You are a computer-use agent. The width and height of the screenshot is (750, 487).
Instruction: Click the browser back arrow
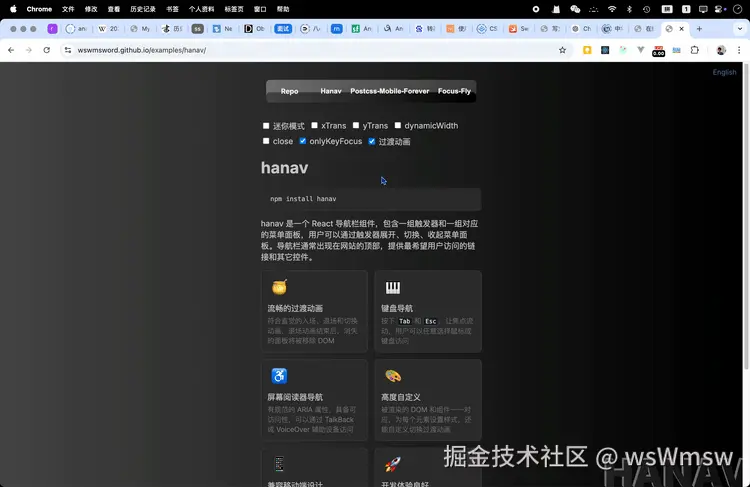tap(11, 50)
